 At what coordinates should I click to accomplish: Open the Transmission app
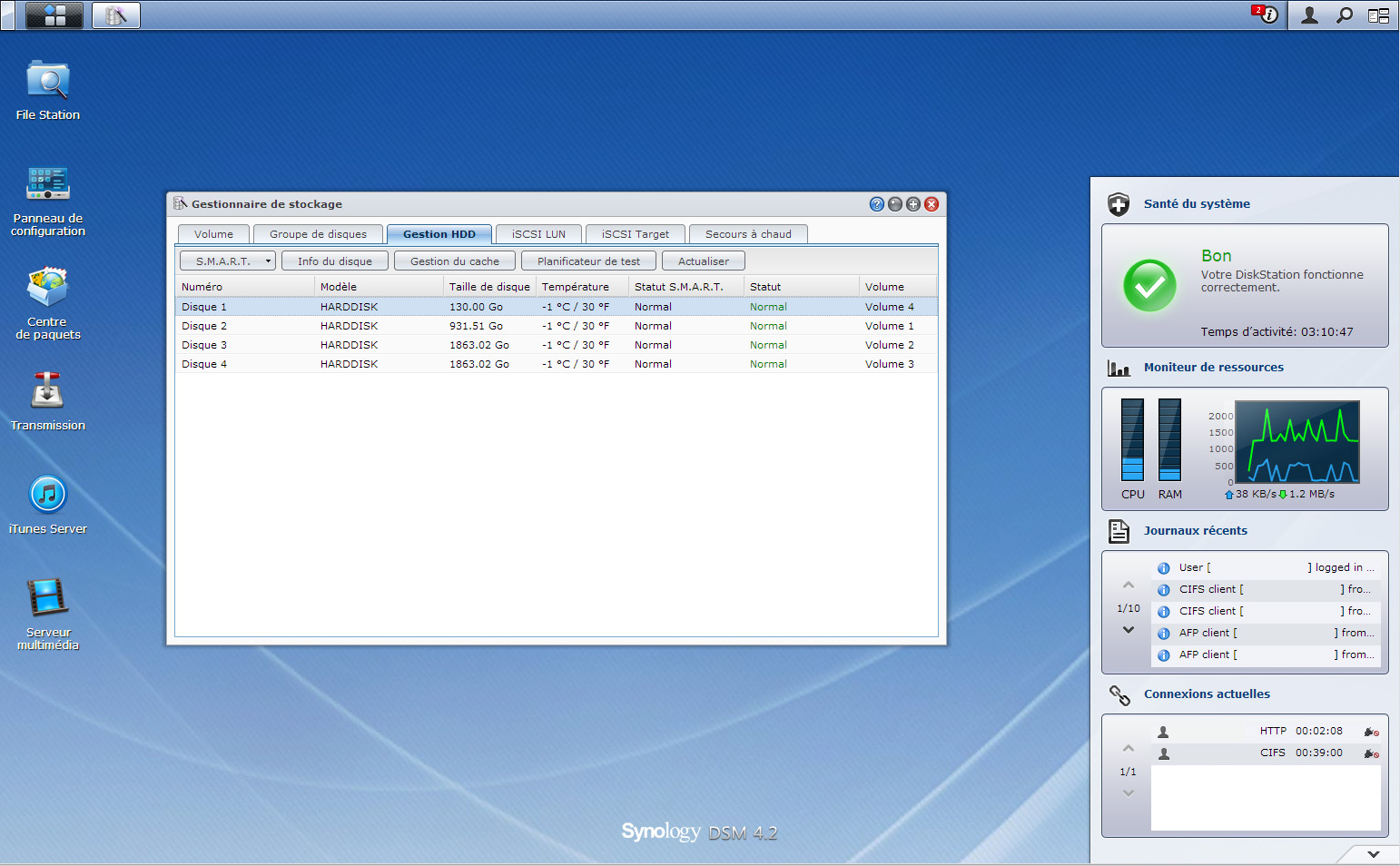point(47,392)
